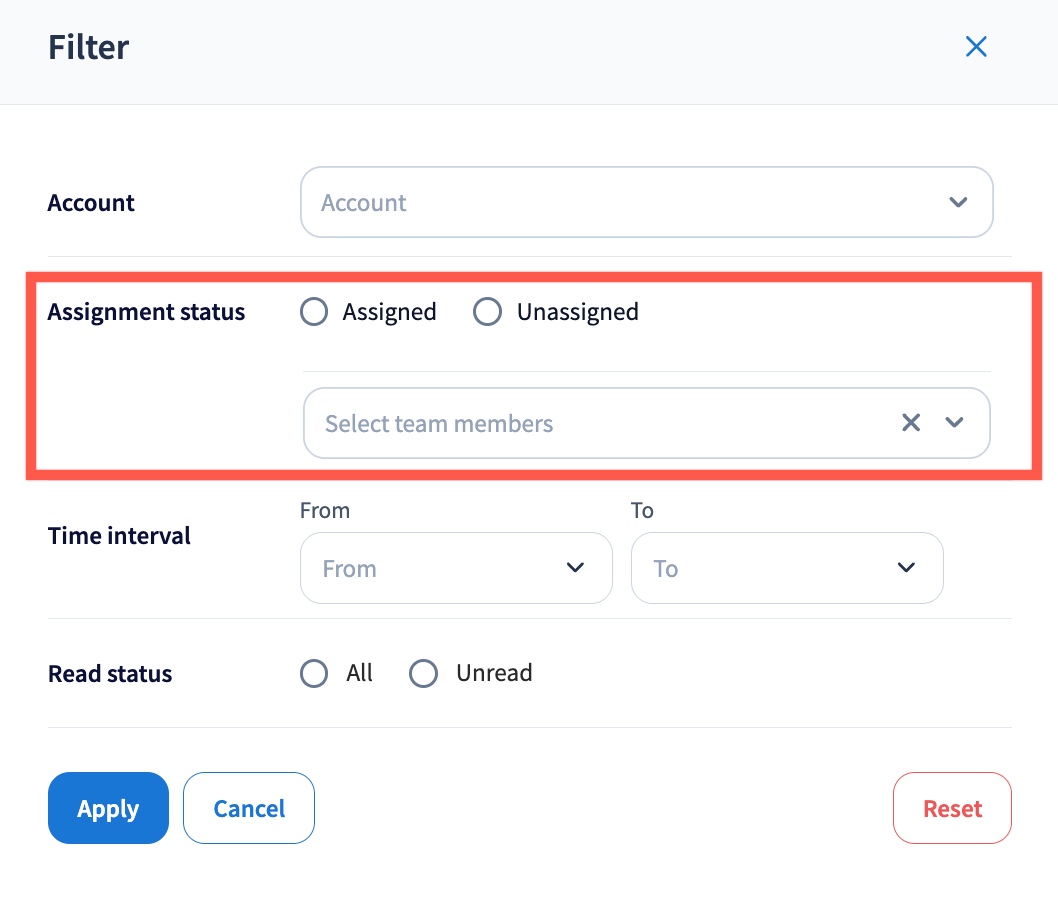Apply the filter settings

108,808
